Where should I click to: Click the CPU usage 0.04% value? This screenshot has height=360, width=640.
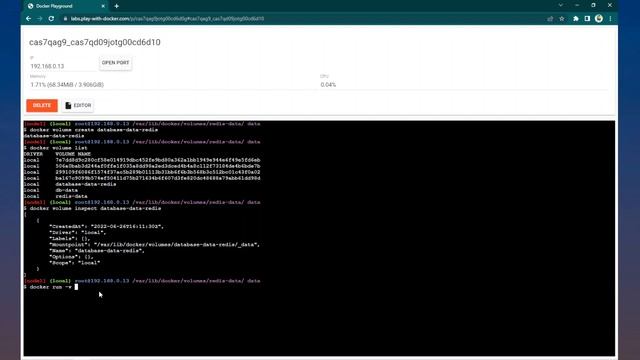pyautogui.click(x=328, y=85)
